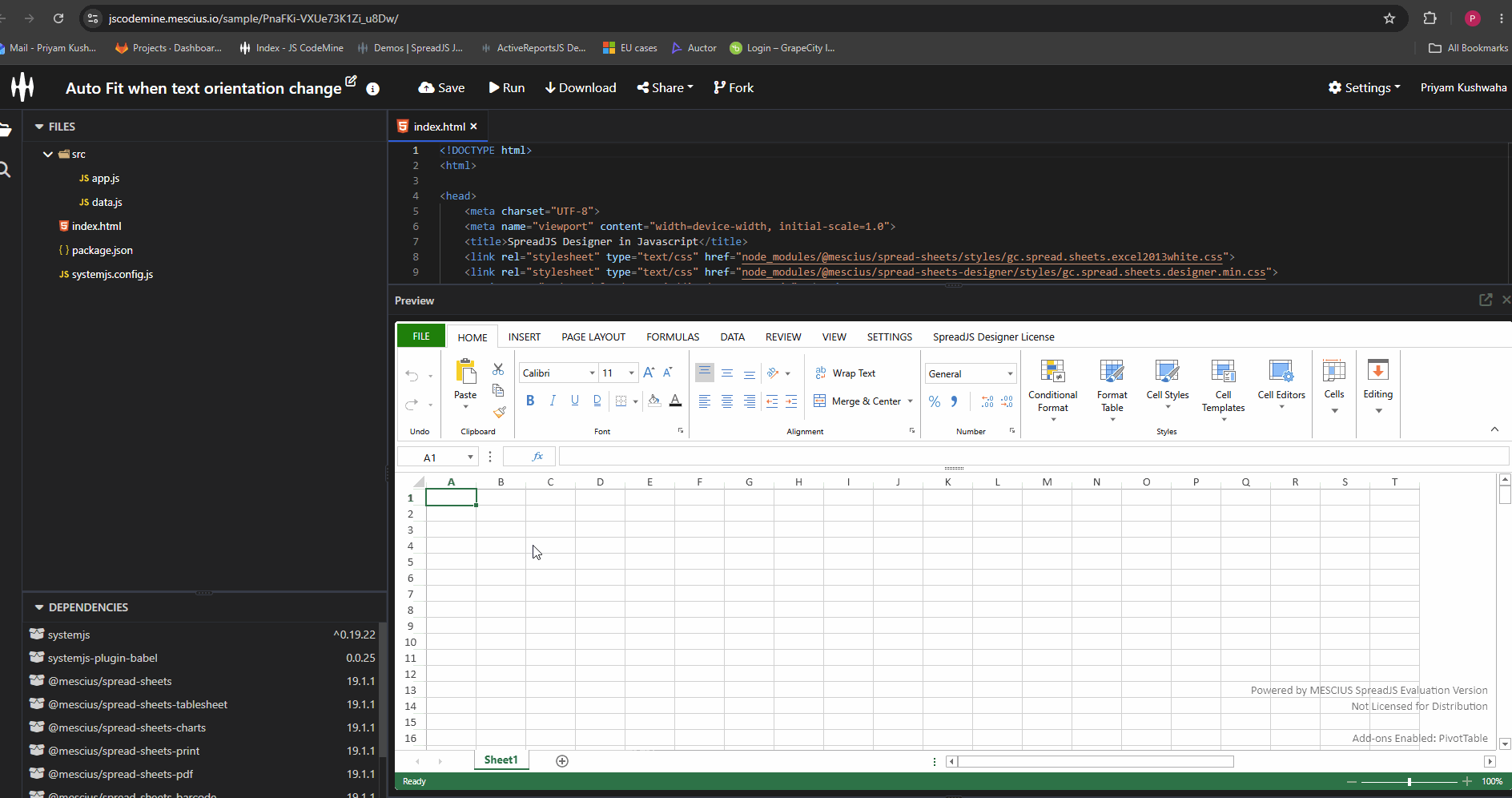
Task: Apply percent style number format
Action: 935,401
